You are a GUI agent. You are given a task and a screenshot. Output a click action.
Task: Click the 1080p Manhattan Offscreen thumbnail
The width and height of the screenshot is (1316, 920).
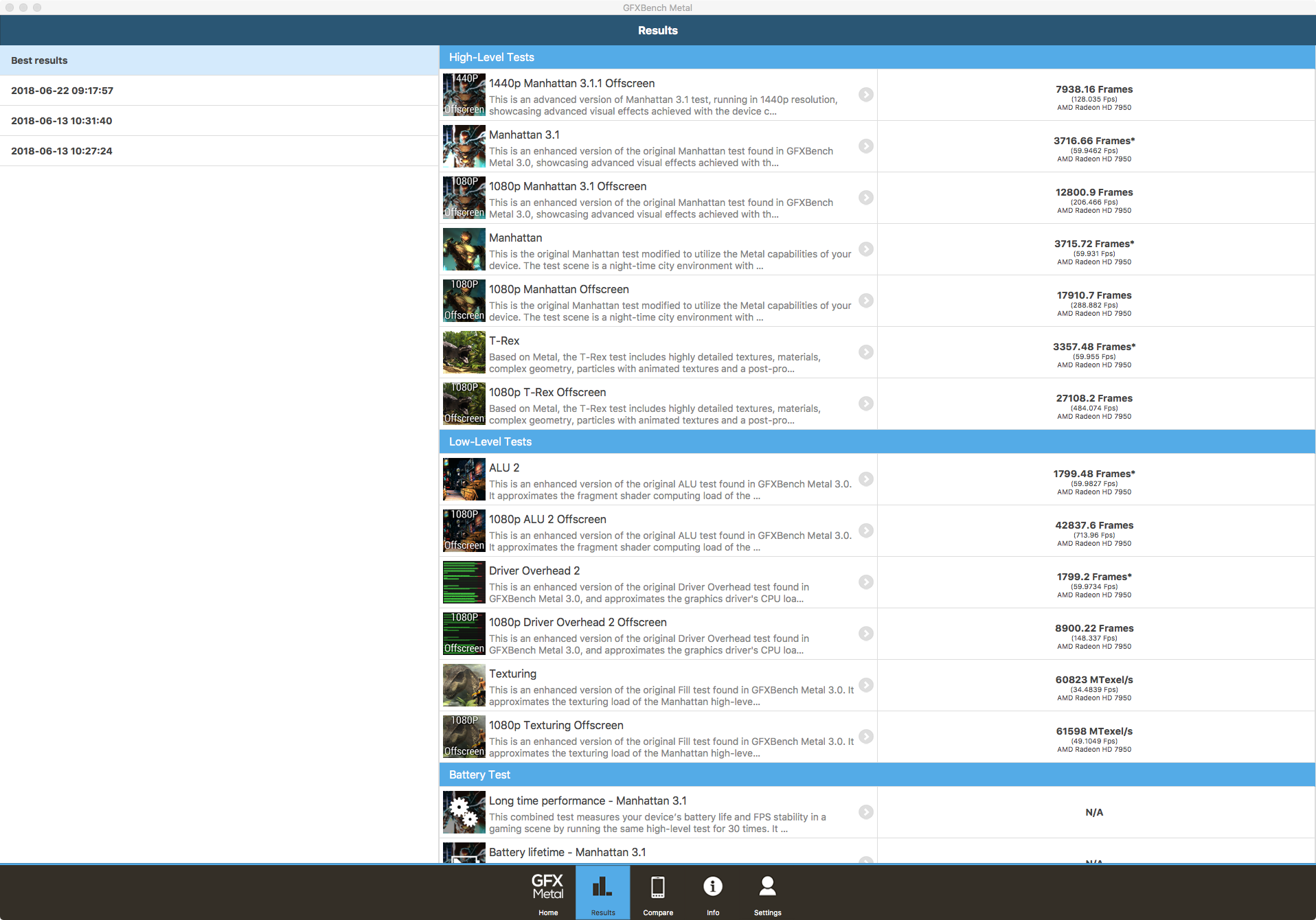(464, 301)
